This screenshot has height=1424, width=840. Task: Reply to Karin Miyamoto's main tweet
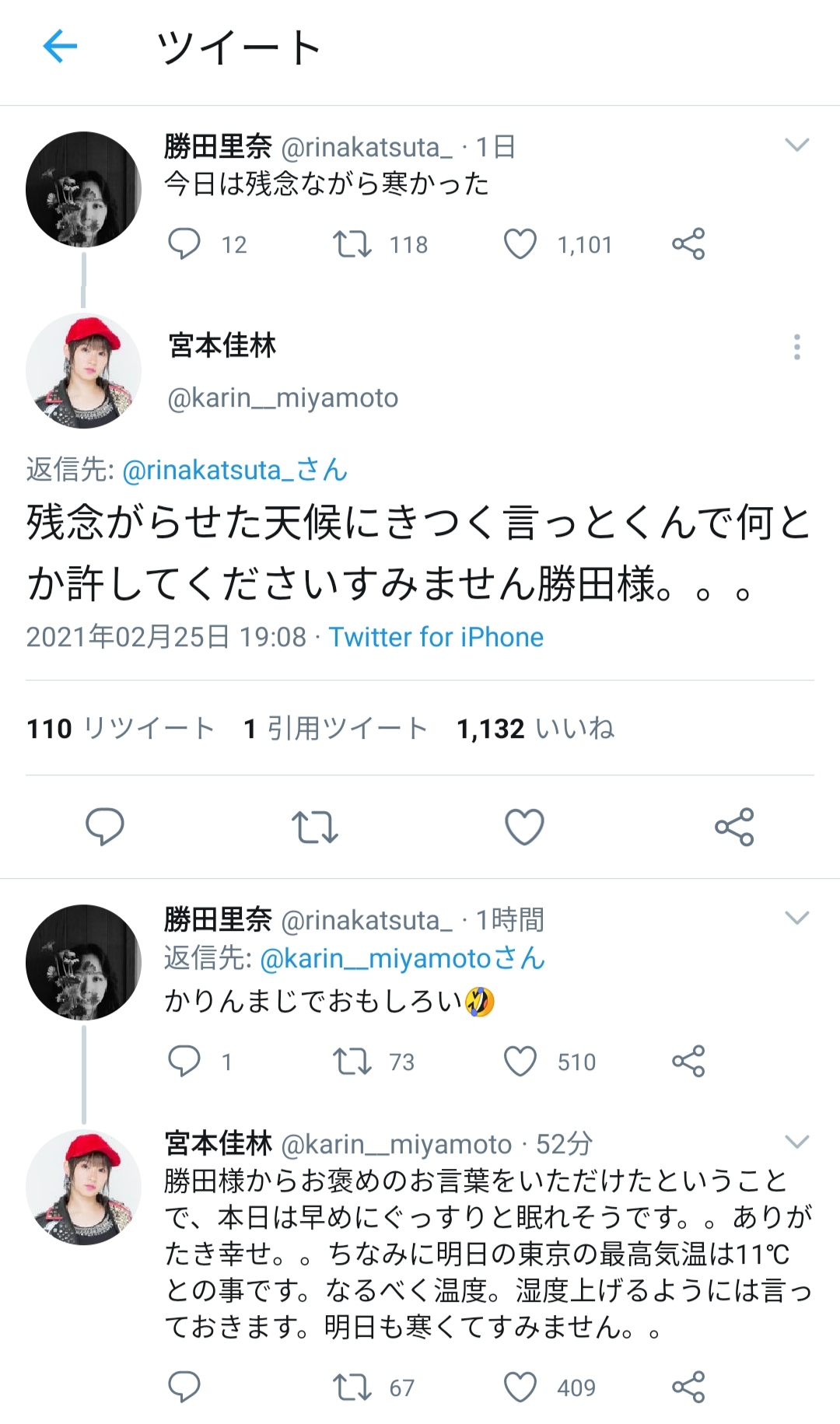(104, 826)
